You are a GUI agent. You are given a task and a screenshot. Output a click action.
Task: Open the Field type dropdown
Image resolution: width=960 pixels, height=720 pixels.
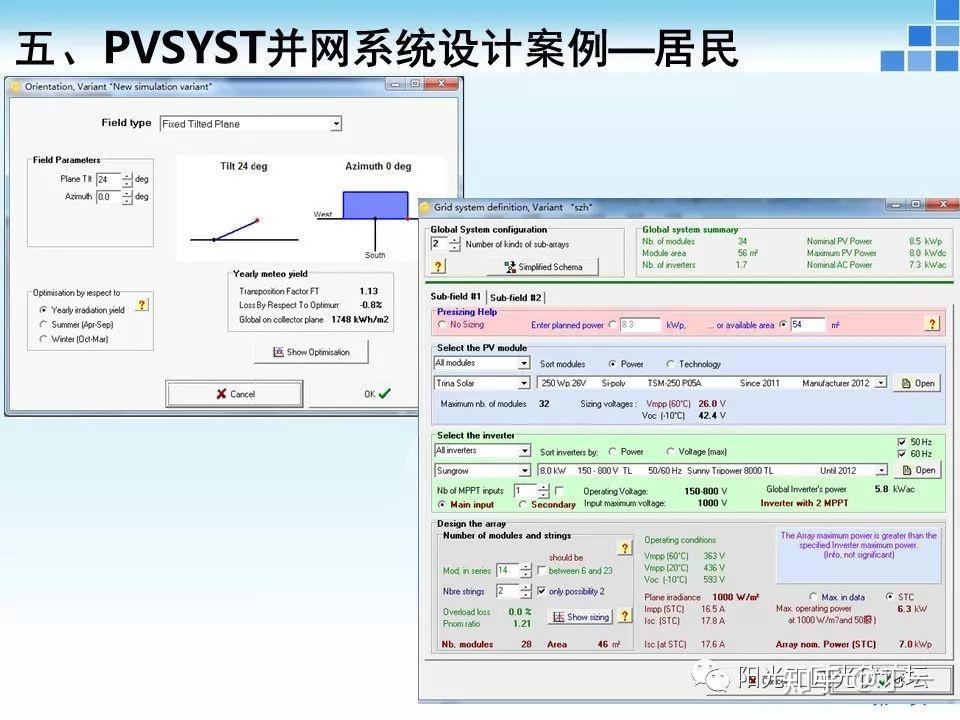tap(338, 123)
